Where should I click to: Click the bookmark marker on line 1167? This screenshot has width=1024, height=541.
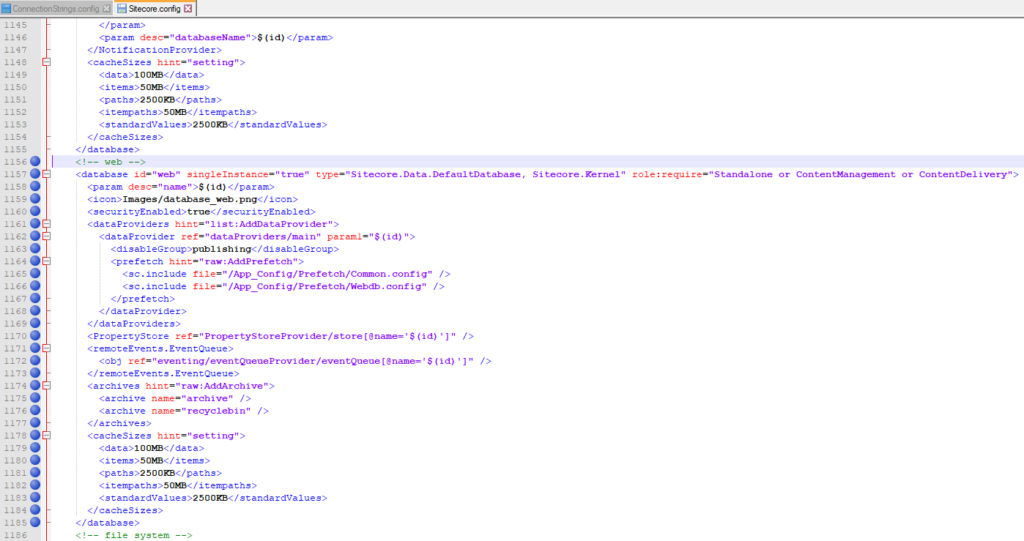click(x=35, y=298)
